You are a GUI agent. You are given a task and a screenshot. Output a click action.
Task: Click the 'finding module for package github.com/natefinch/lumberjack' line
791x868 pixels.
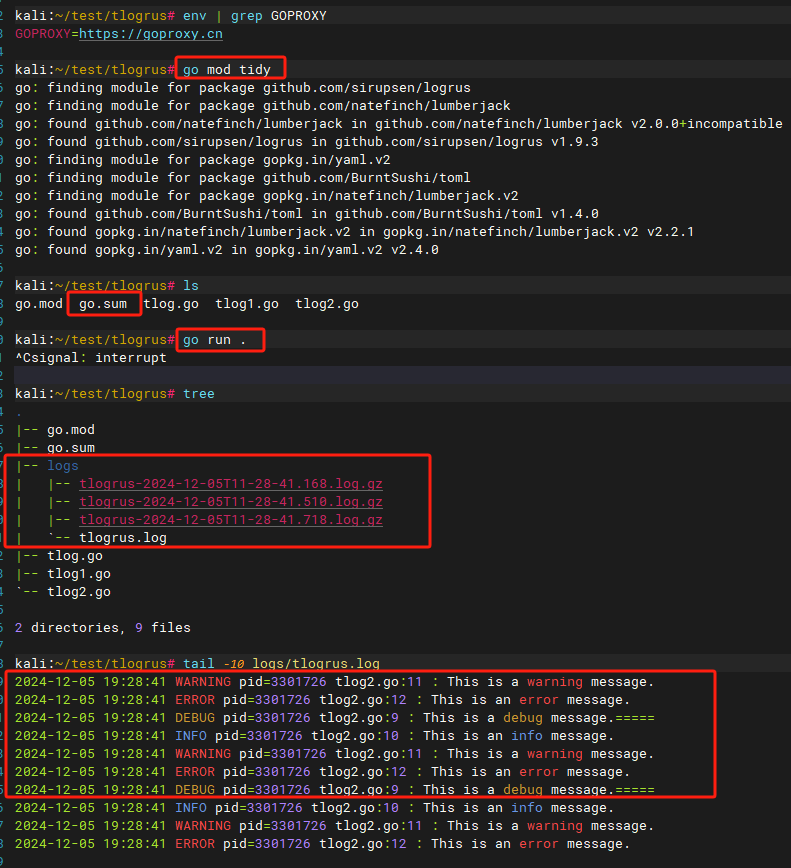pyautogui.click(x=263, y=106)
